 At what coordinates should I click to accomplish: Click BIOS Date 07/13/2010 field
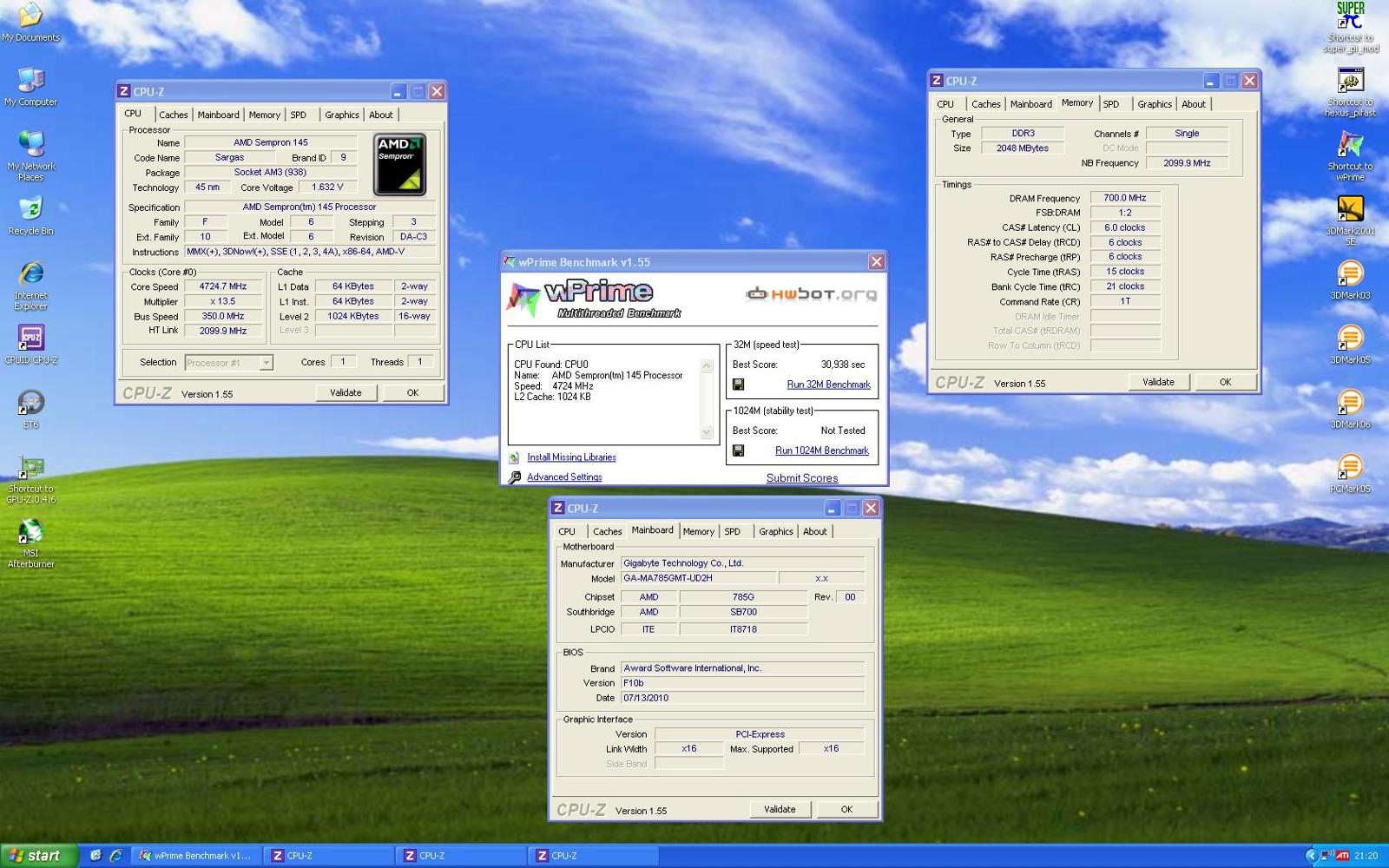(x=742, y=698)
